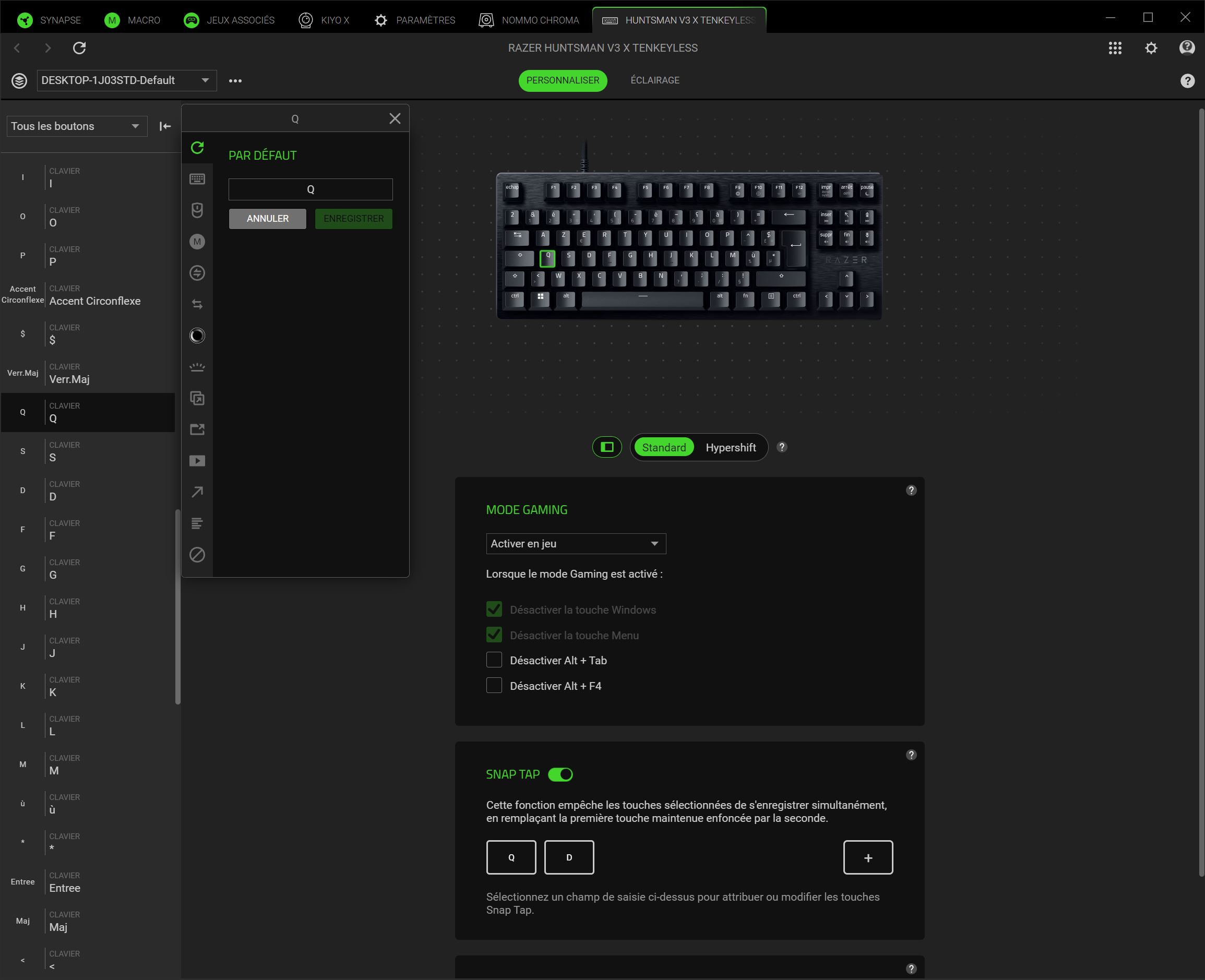
Task: Open the lighting switch icon in panel
Action: click(197, 367)
